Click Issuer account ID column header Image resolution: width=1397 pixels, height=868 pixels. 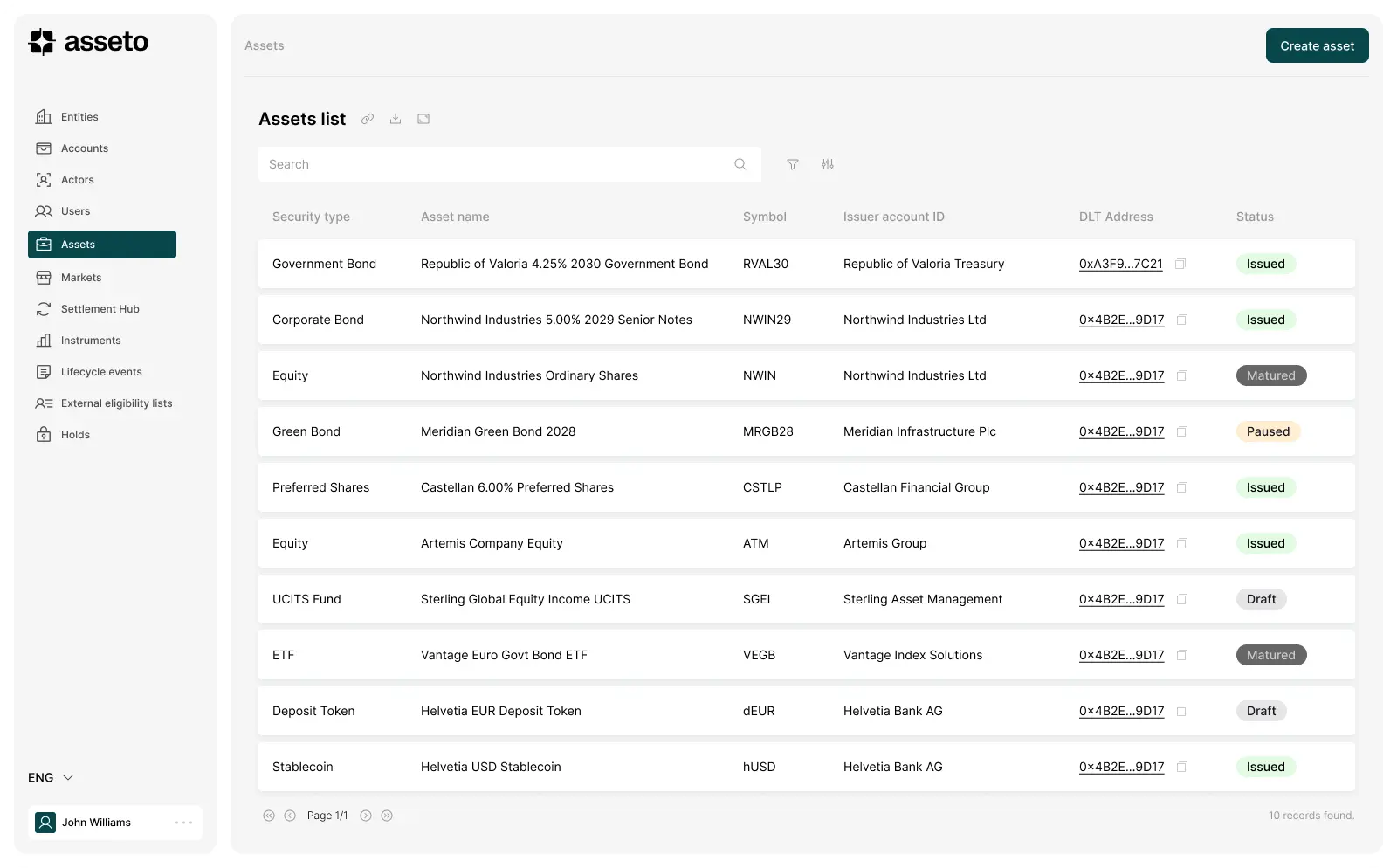[894, 217]
